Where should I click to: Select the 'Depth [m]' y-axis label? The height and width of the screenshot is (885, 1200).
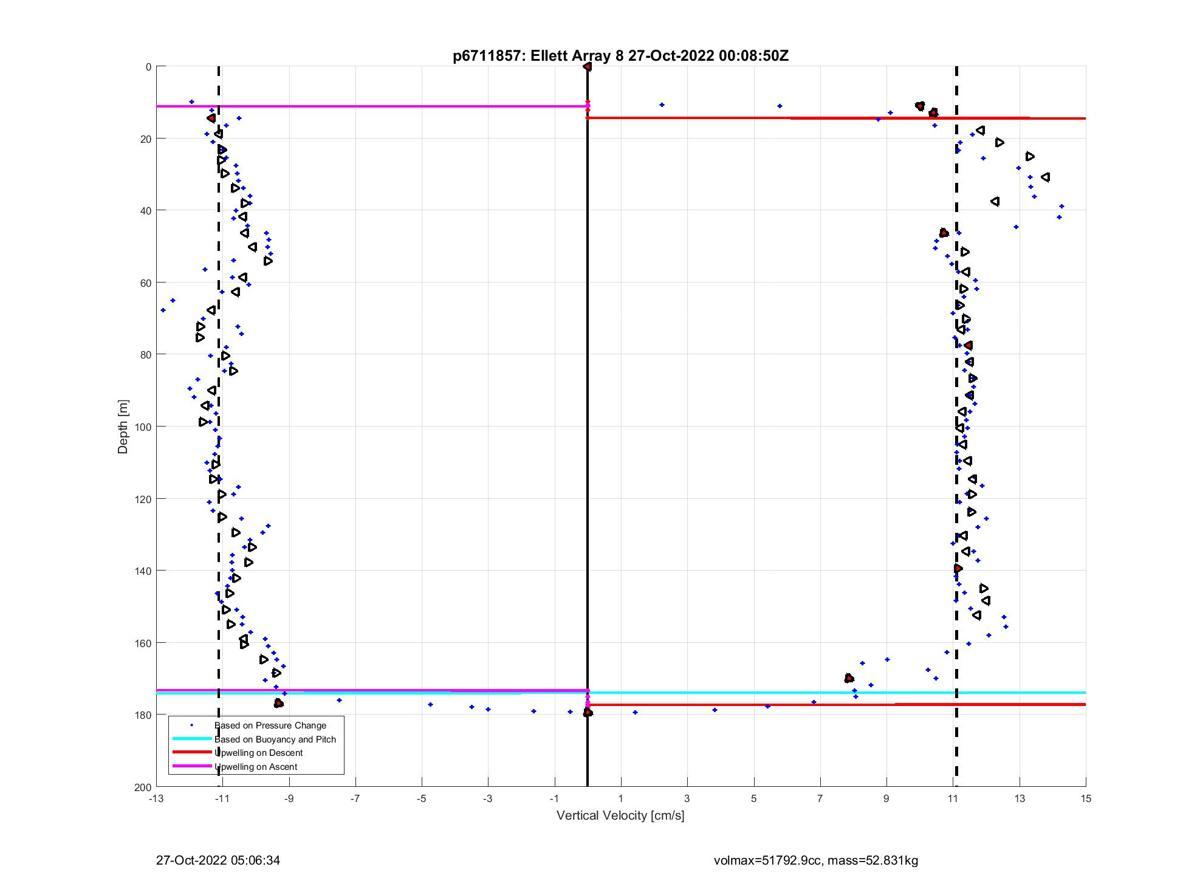point(124,426)
